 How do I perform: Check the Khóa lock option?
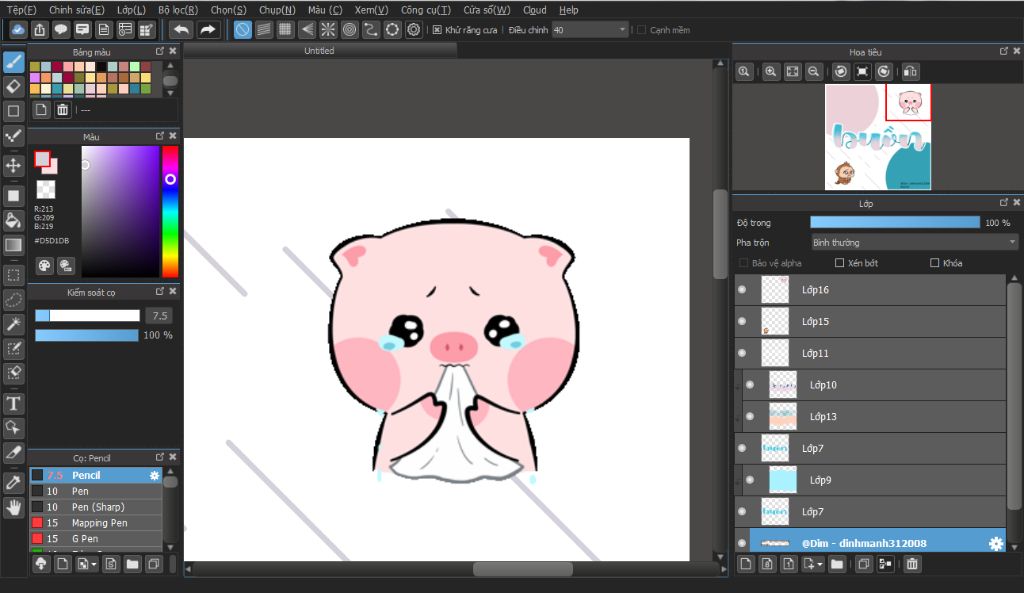(x=935, y=263)
